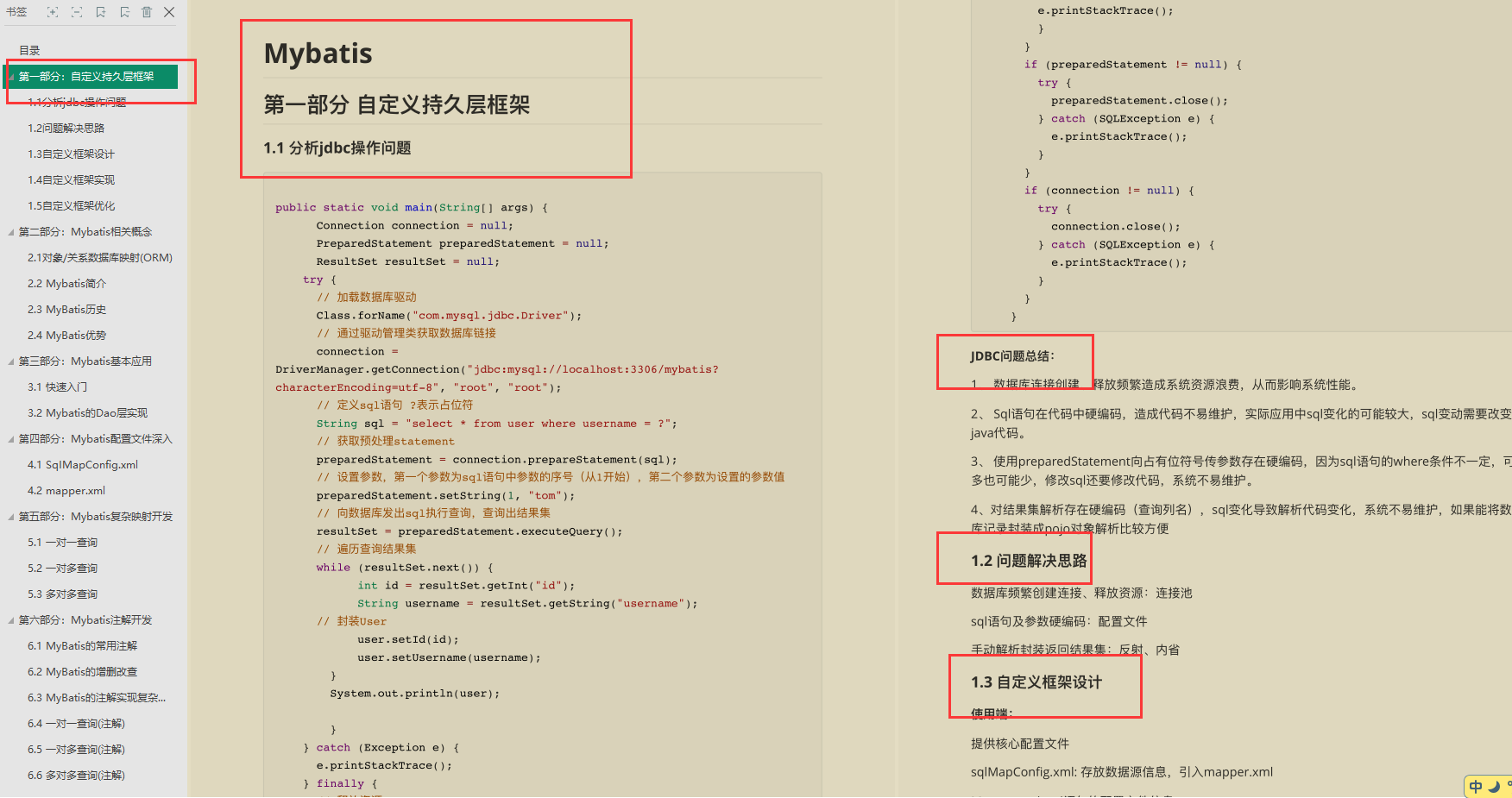This screenshot has width=1512, height=798.
Task: Collapse the 第一部分 tree triangle
Action: point(11,77)
